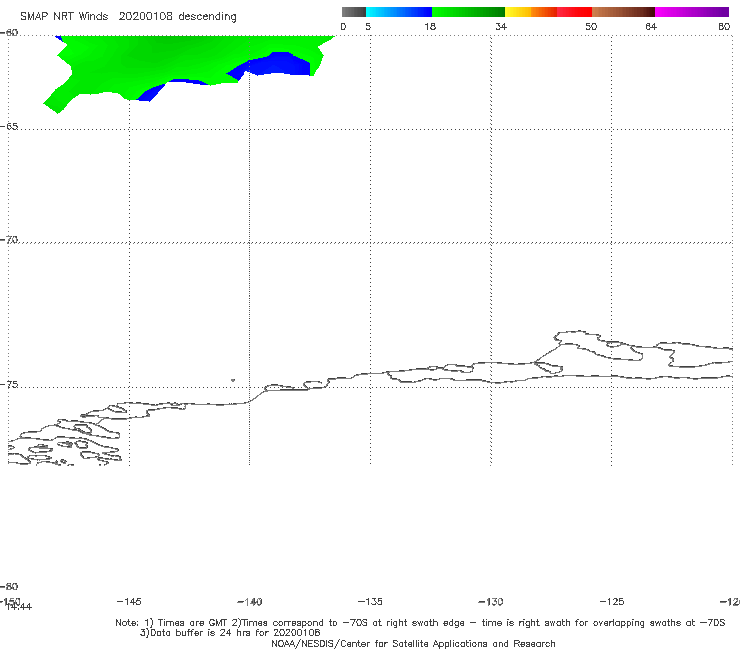Image resolution: width=740 pixels, height=650 pixels.
Task: Click the "-70" latitude axis label
Action: pyautogui.click(x=9, y=240)
